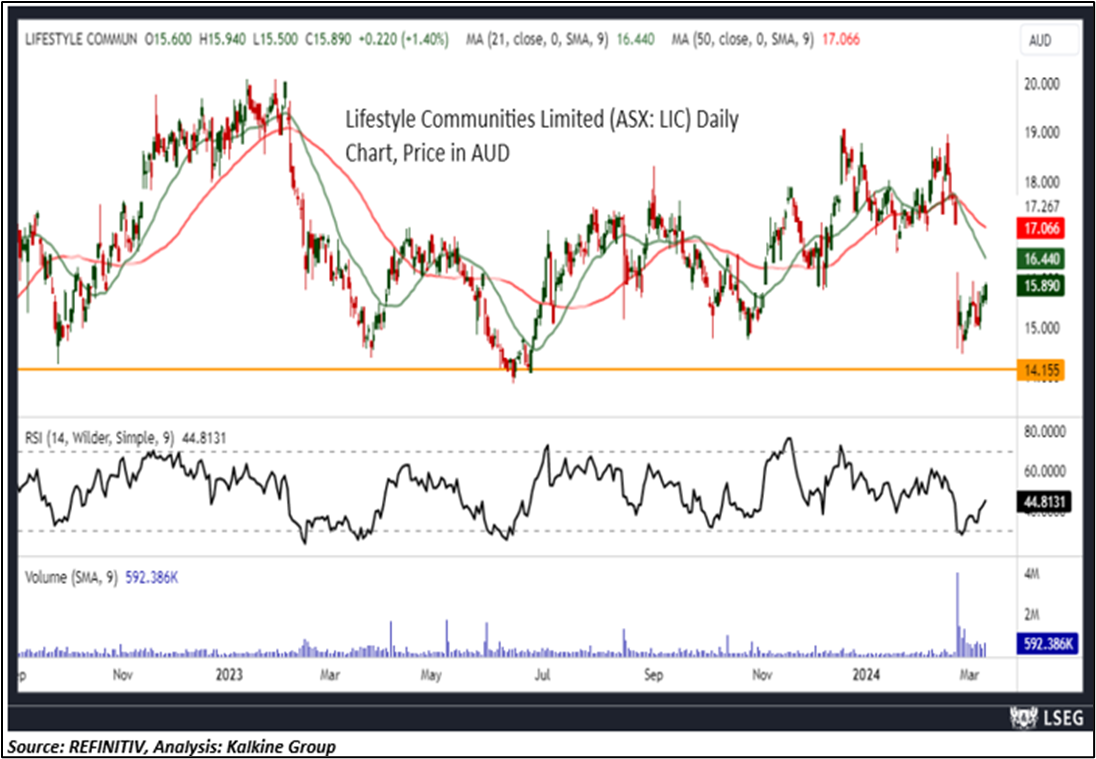Click the Jul label on time axis
Image resolution: width=1096 pixels, height=759 pixels.
[x=542, y=677]
